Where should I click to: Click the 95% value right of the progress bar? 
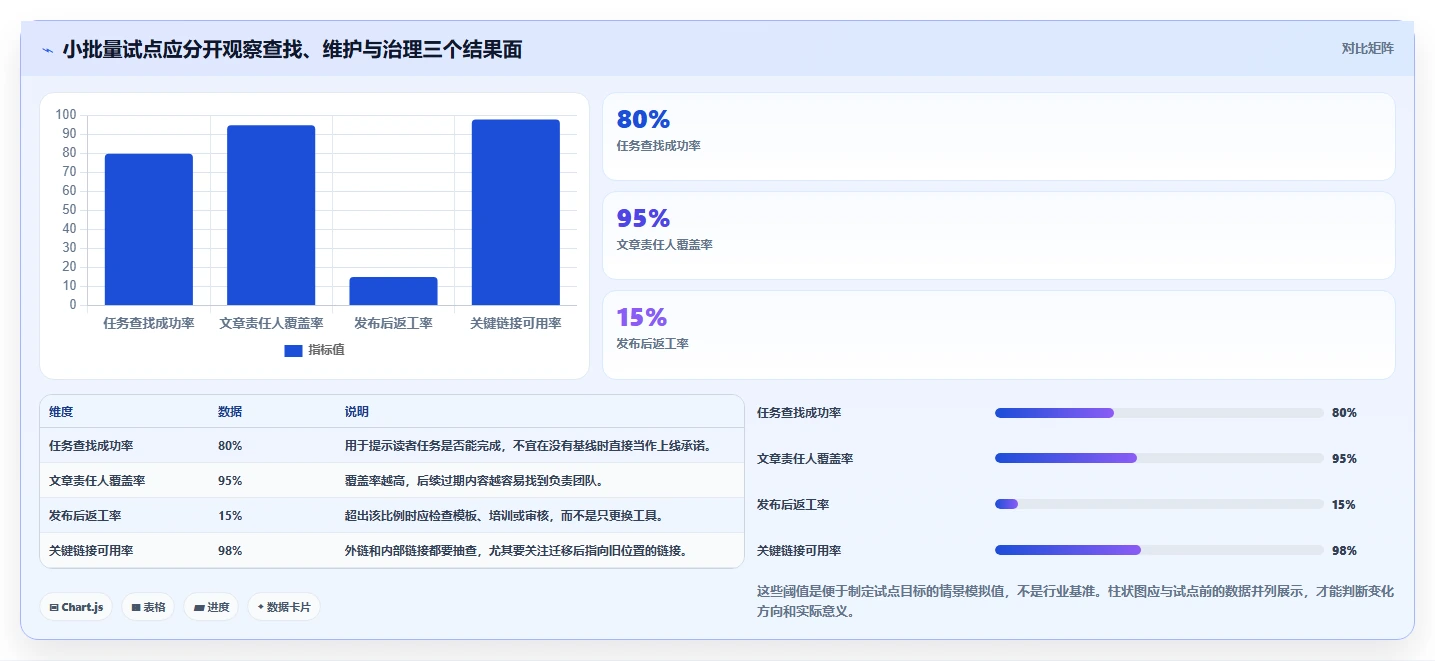tap(1344, 459)
